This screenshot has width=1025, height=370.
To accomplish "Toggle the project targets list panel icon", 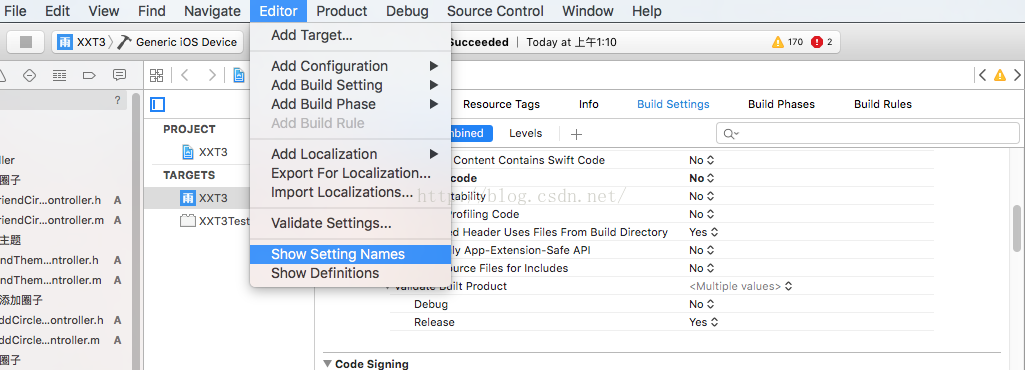I will pos(157,104).
